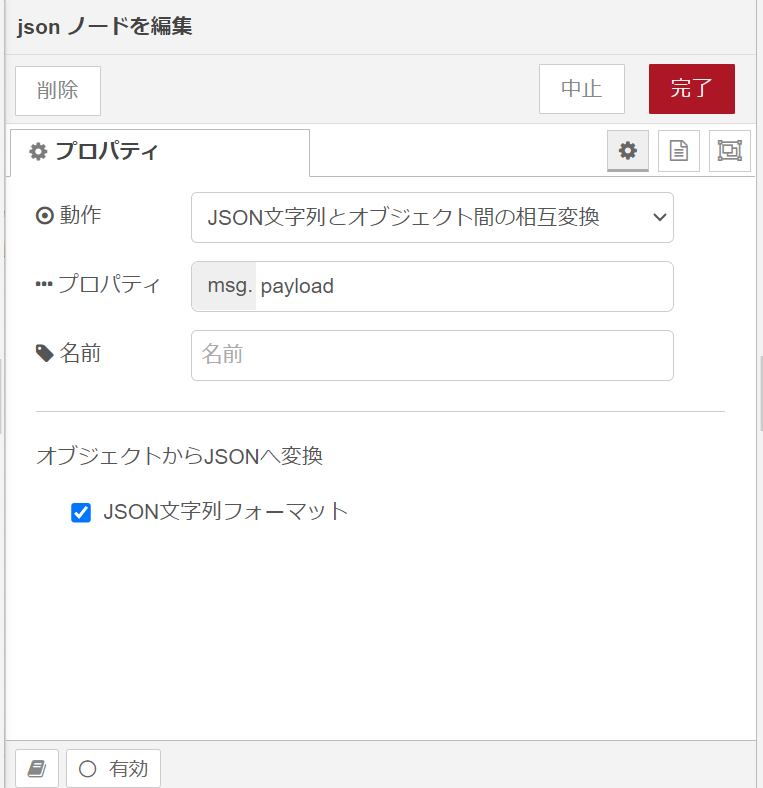Click the 中止 cancel button
The height and width of the screenshot is (788, 763).
(x=582, y=89)
